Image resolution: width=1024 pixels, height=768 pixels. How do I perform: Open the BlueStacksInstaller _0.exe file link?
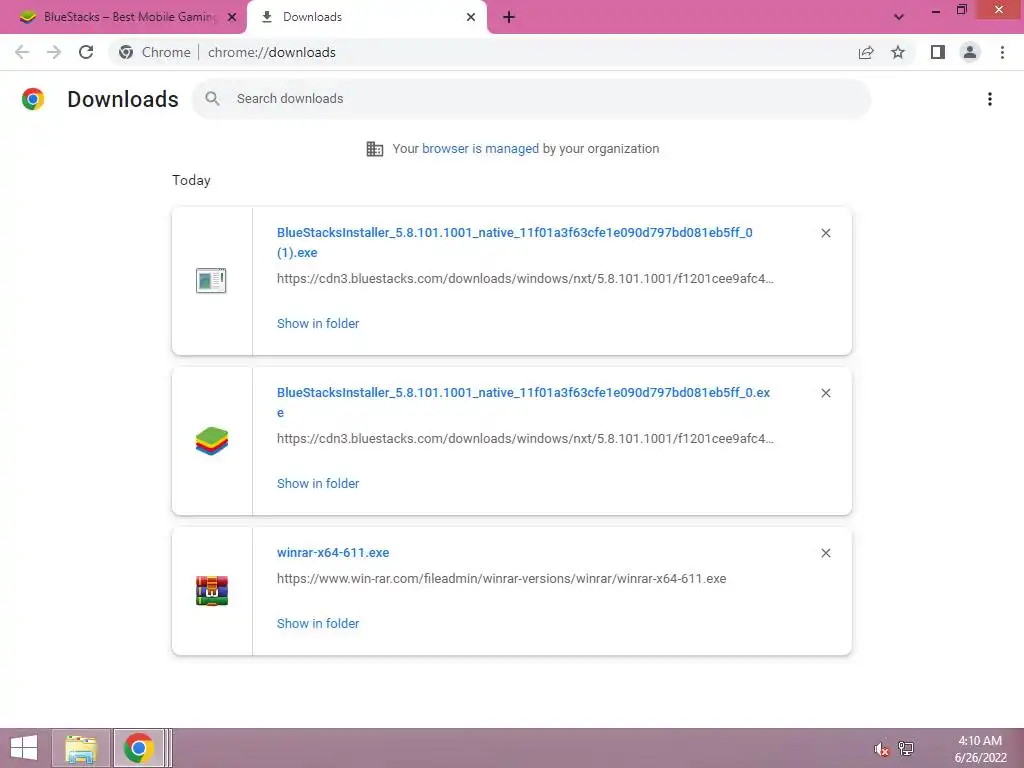coord(523,402)
